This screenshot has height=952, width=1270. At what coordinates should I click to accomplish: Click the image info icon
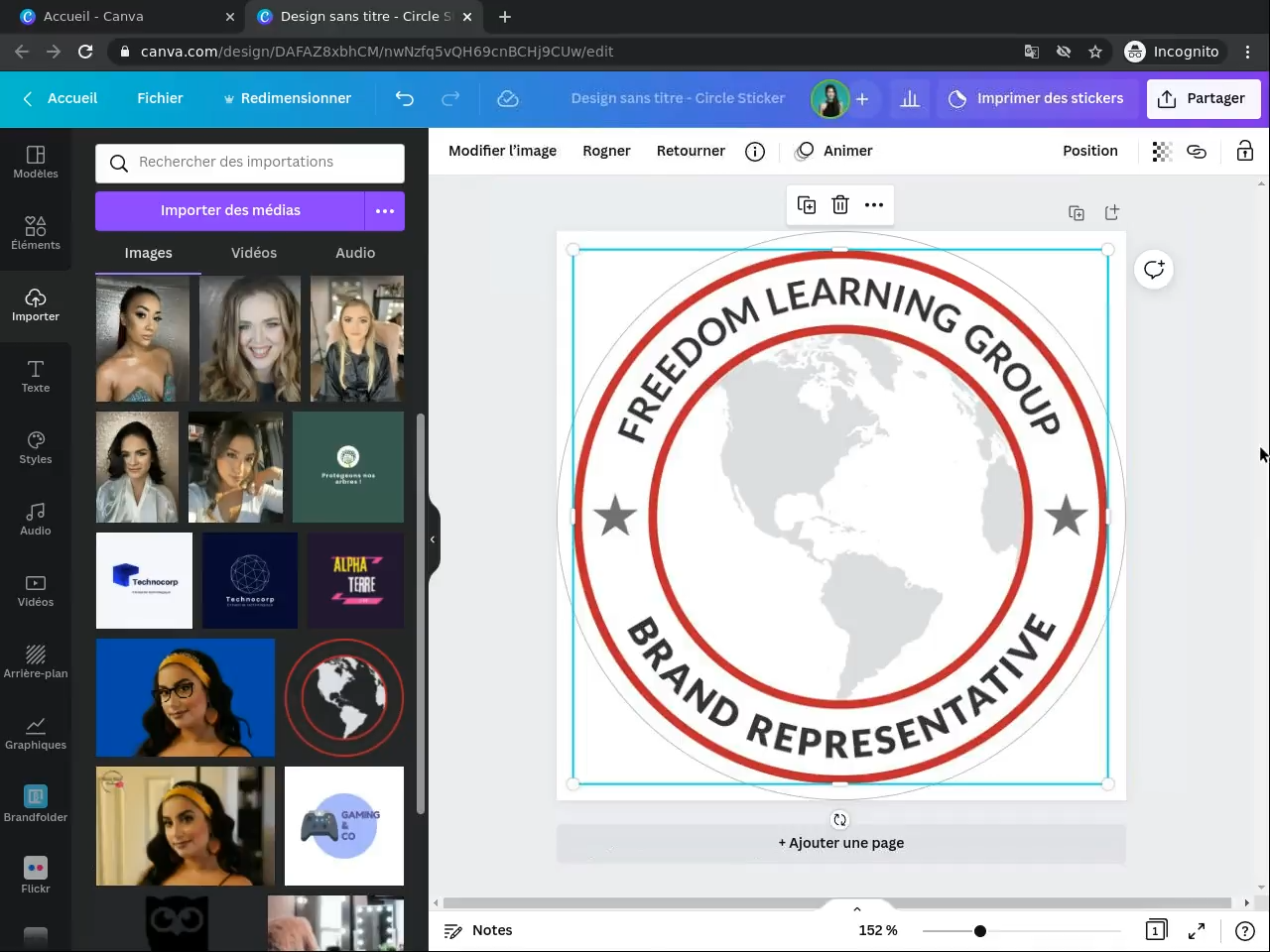coord(755,151)
